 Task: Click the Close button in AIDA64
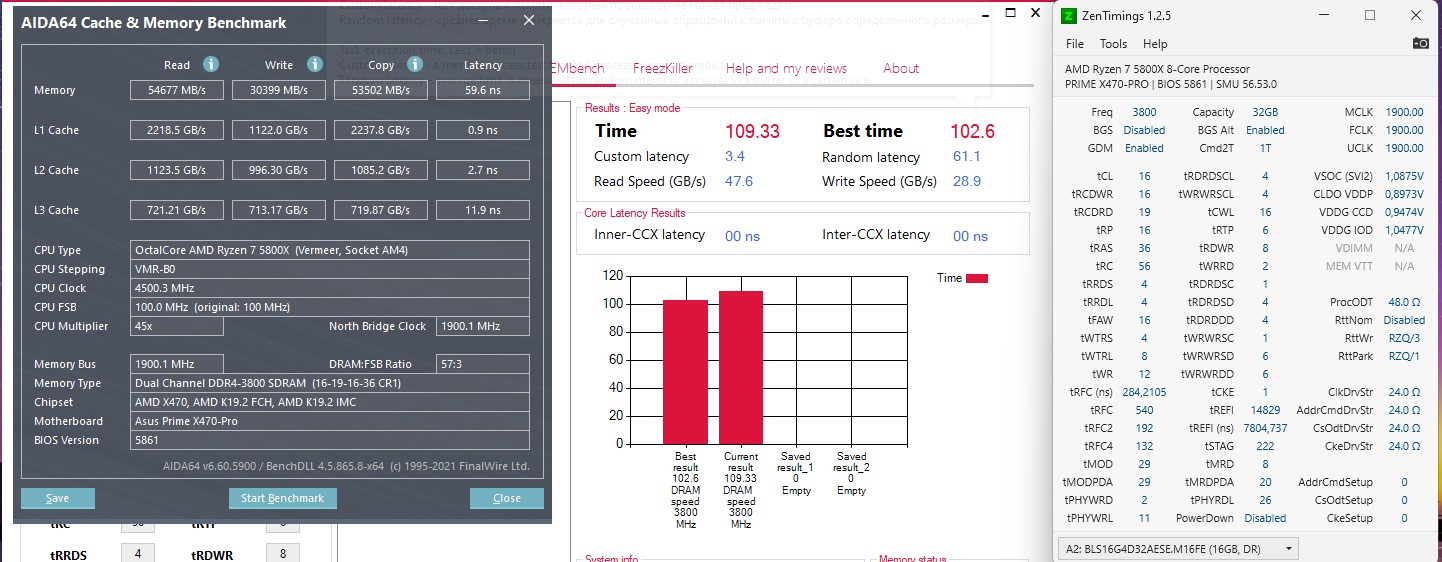pos(507,498)
